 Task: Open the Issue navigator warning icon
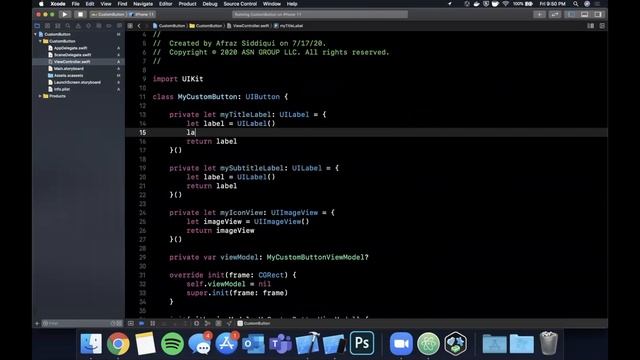pyautogui.click(x=78, y=26)
